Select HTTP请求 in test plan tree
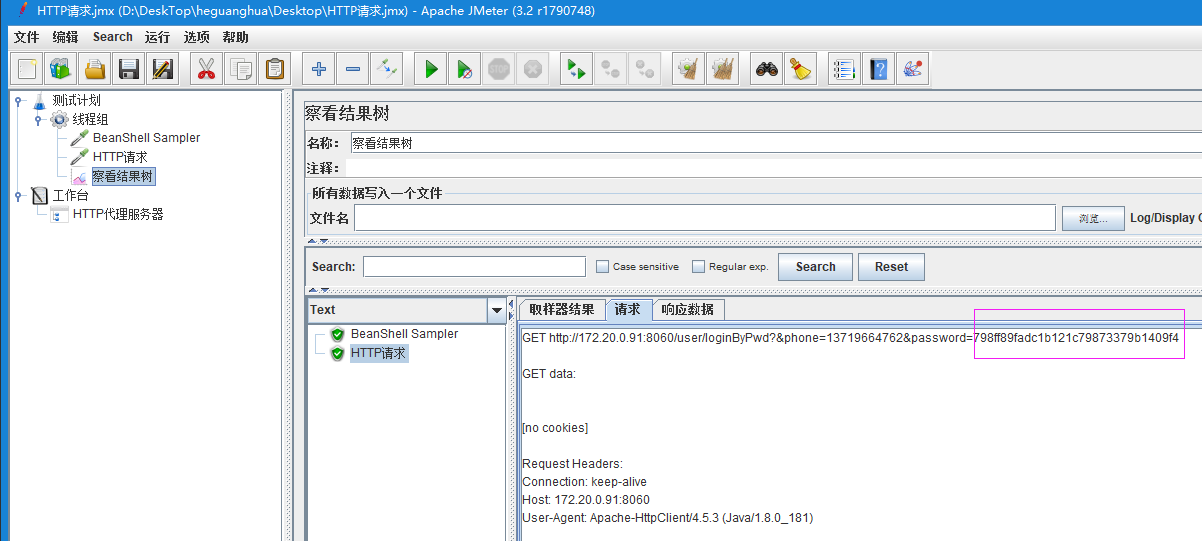The width and height of the screenshot is (1202, 541). coord(119,157)
